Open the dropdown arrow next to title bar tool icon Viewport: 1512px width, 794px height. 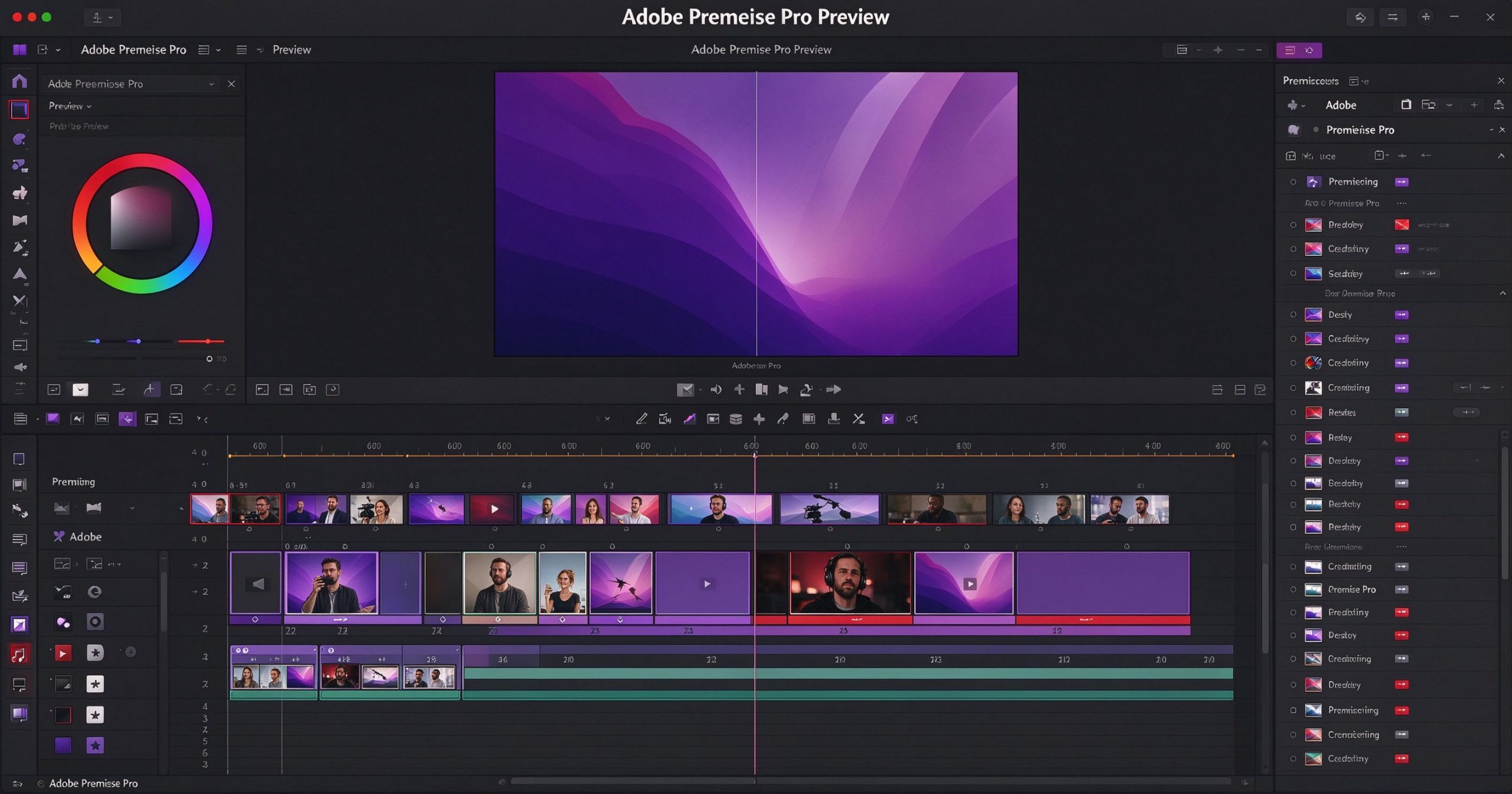pyautogui.click(x=110, y=18)
